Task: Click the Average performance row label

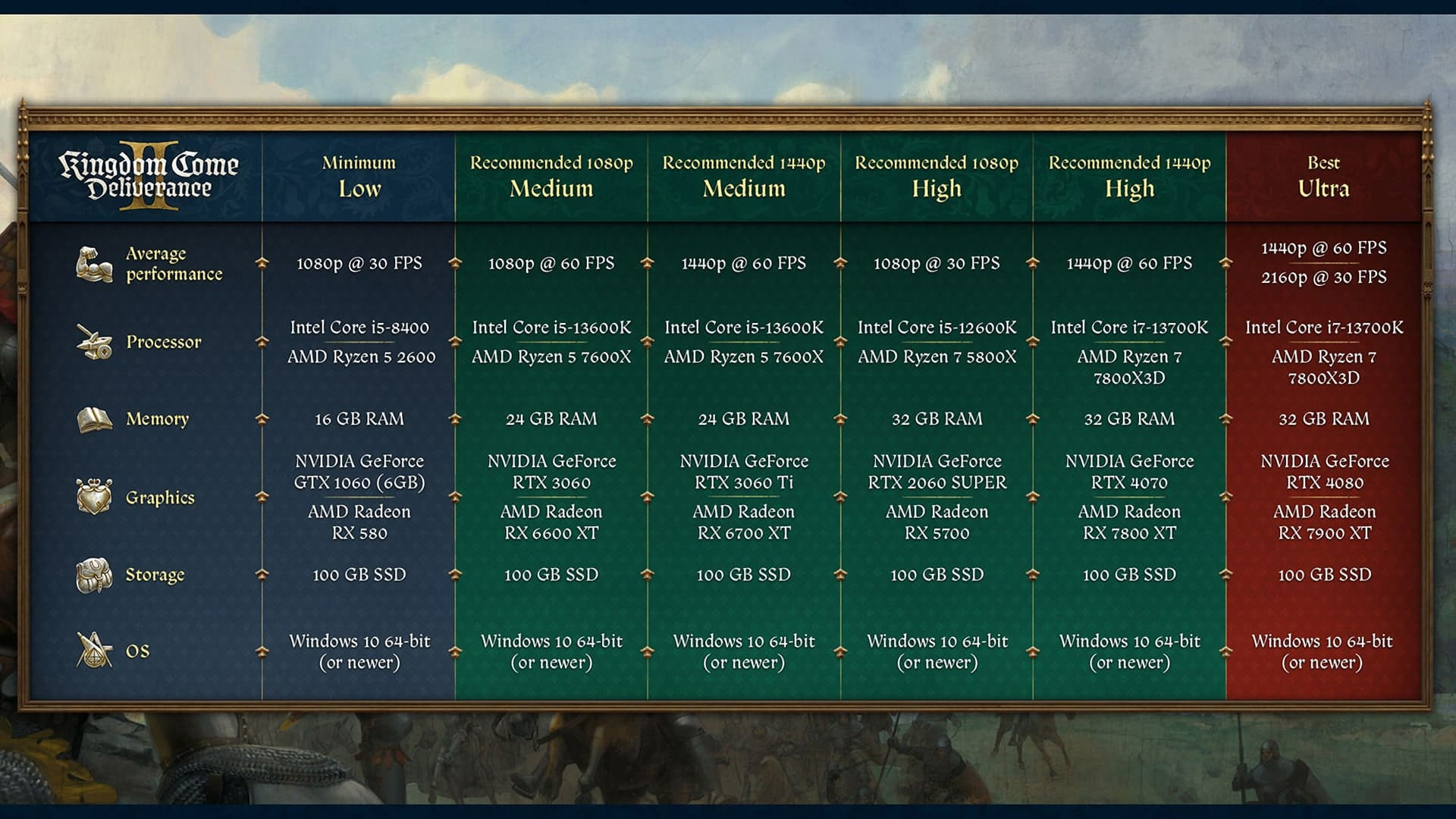Action: (174, 264)
